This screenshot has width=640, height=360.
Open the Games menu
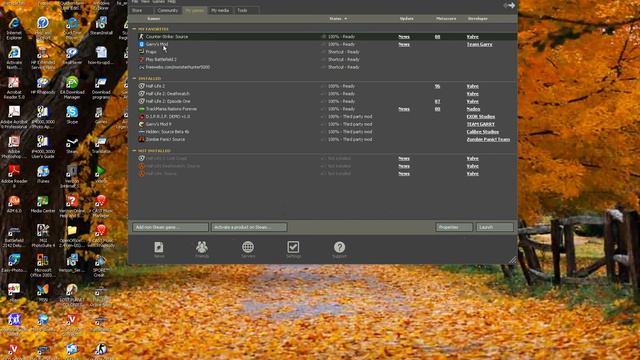click(159, 2)
